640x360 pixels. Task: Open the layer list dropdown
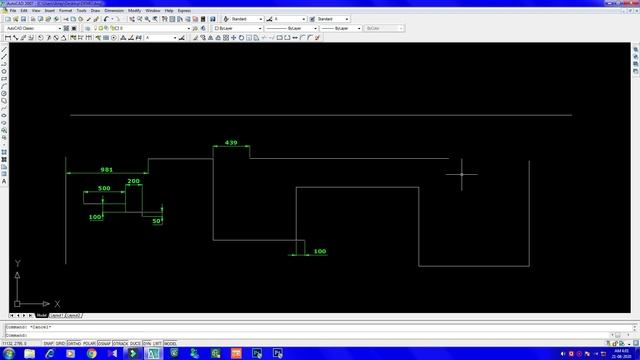tap(142, 28)
